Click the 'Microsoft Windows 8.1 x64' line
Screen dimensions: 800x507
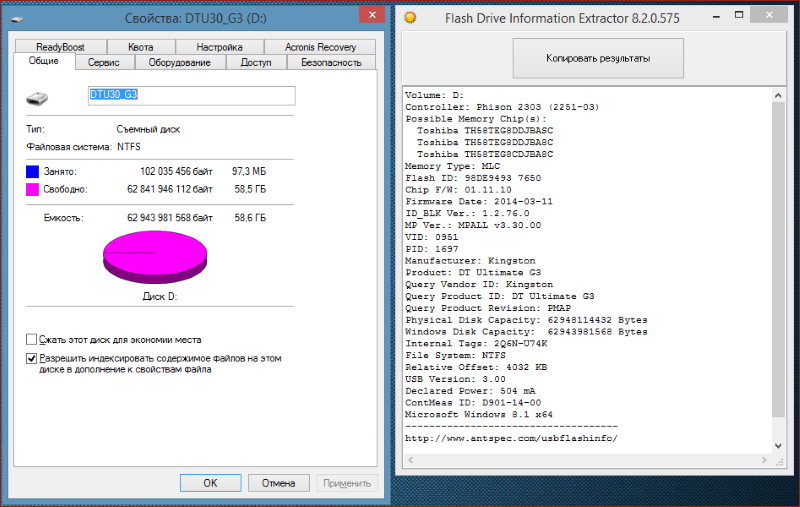(x=479, y=414)
